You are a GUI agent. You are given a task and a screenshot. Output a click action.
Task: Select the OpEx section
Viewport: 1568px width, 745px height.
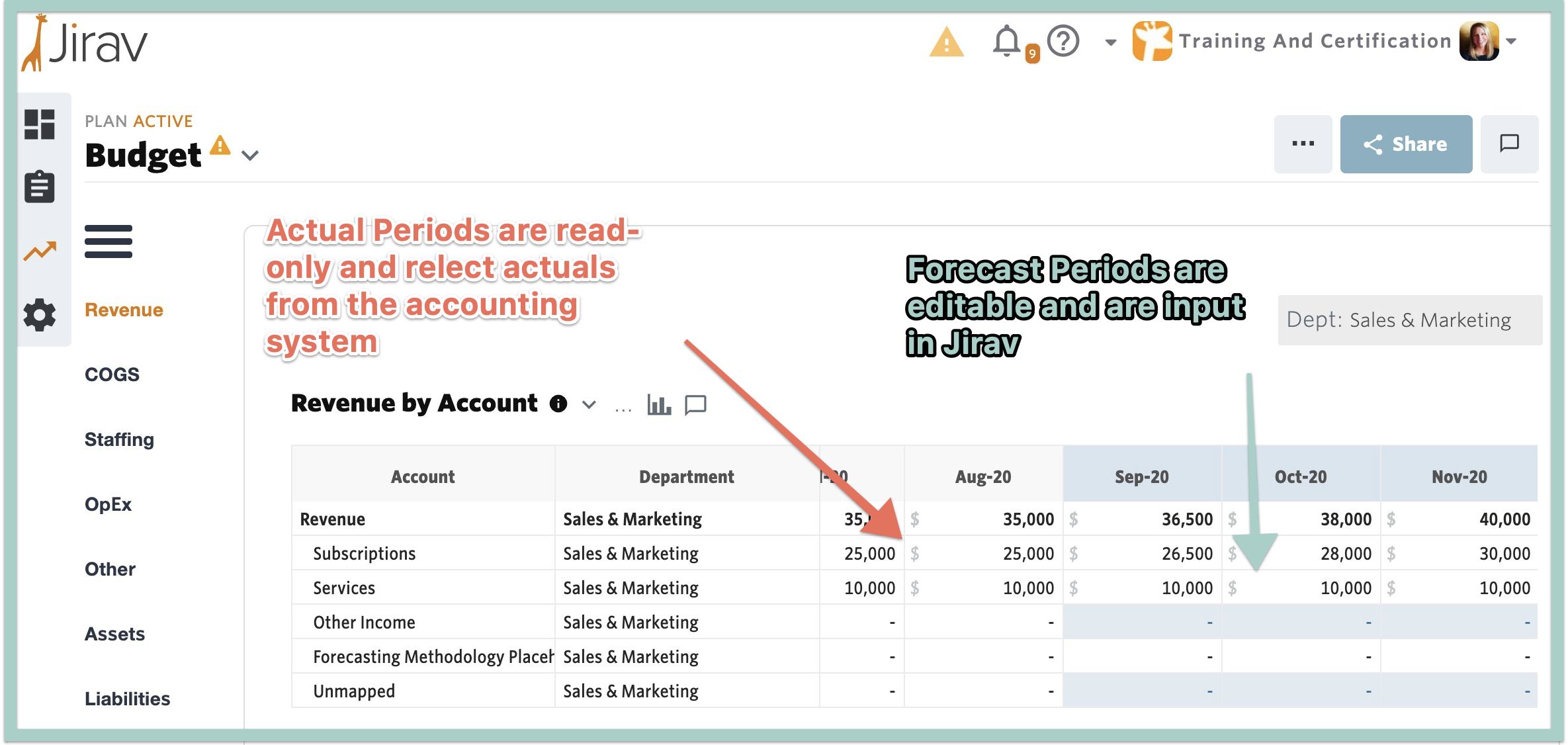click(x=108, y=504)
